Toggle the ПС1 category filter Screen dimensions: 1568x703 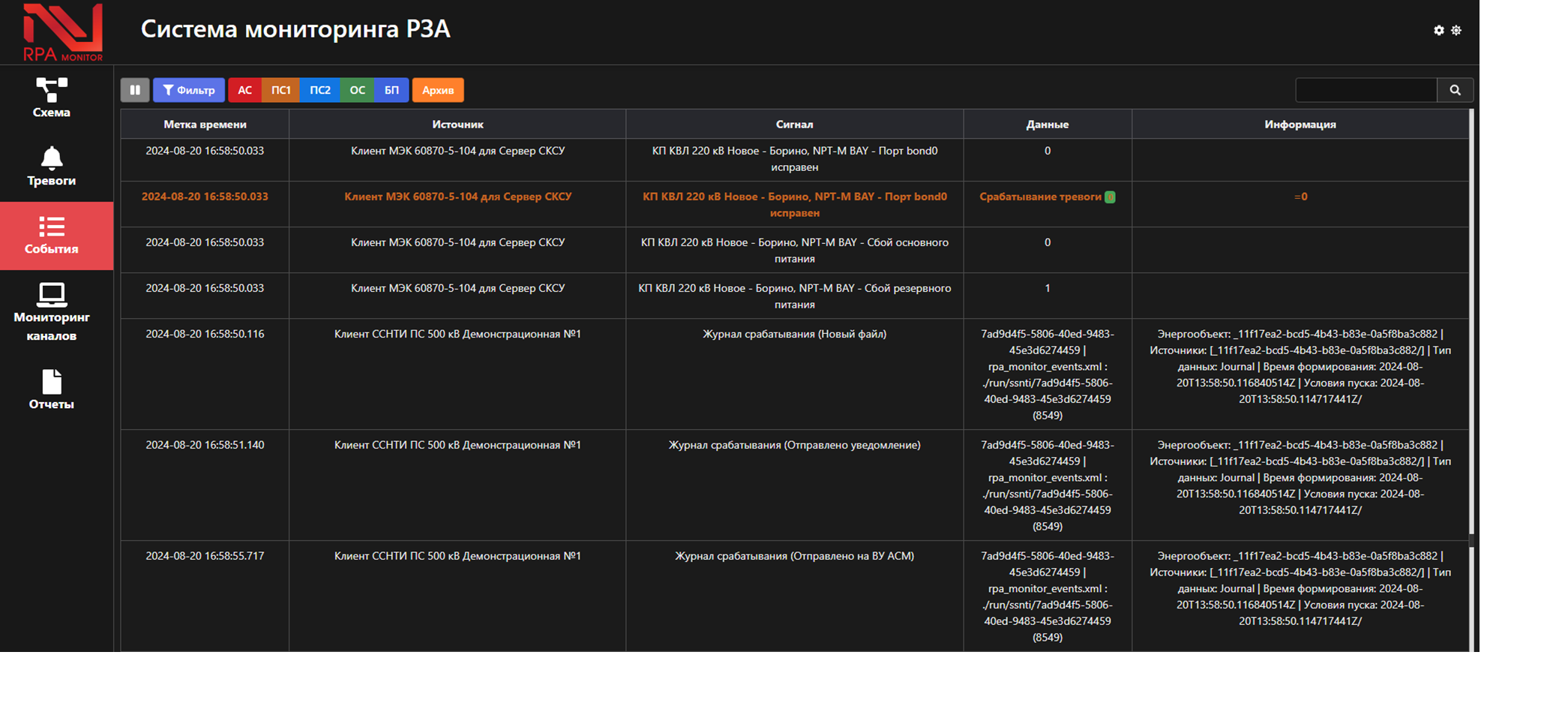(x=280, y=90)
